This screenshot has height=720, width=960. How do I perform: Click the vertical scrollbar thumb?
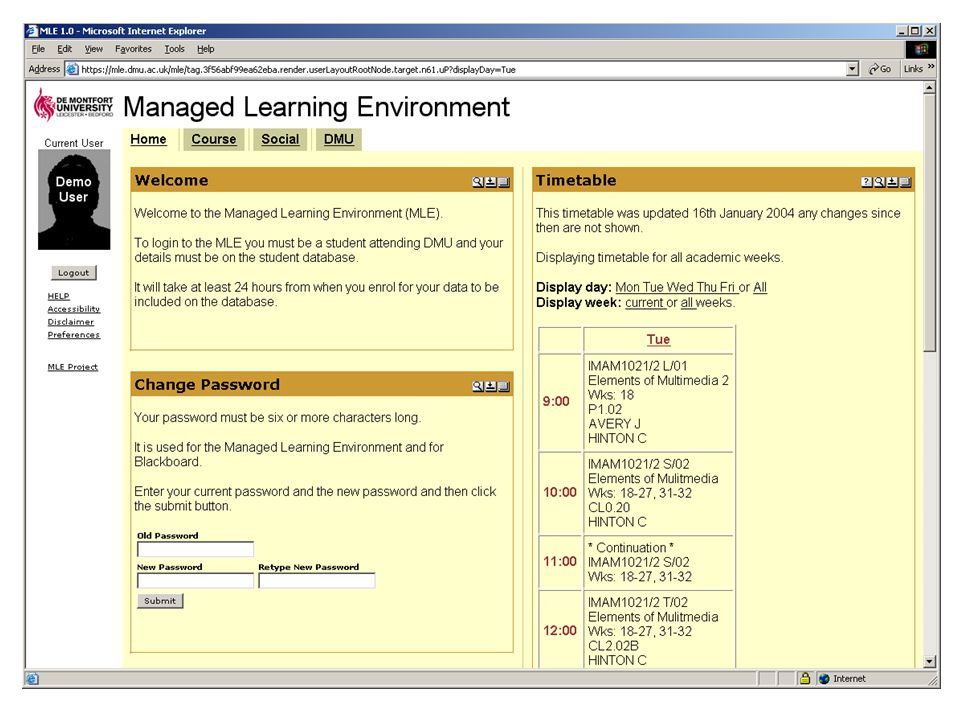point(929,223)
